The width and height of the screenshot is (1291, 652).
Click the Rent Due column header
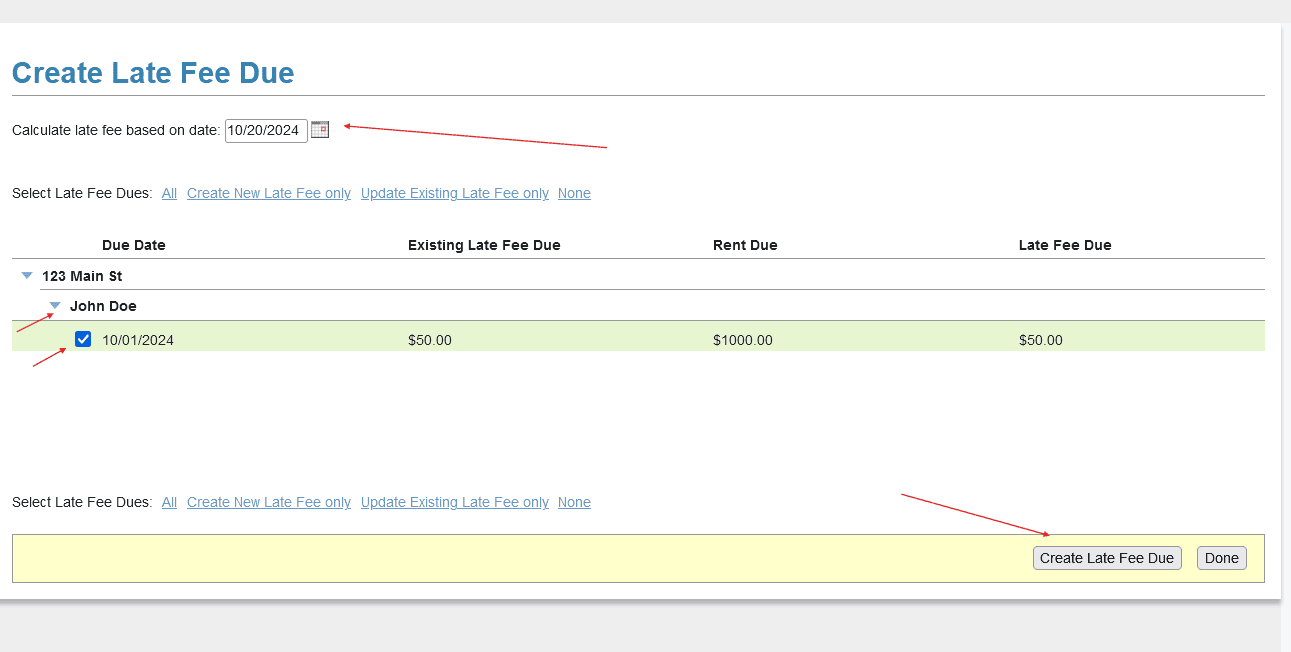click(x=745, y=245)
